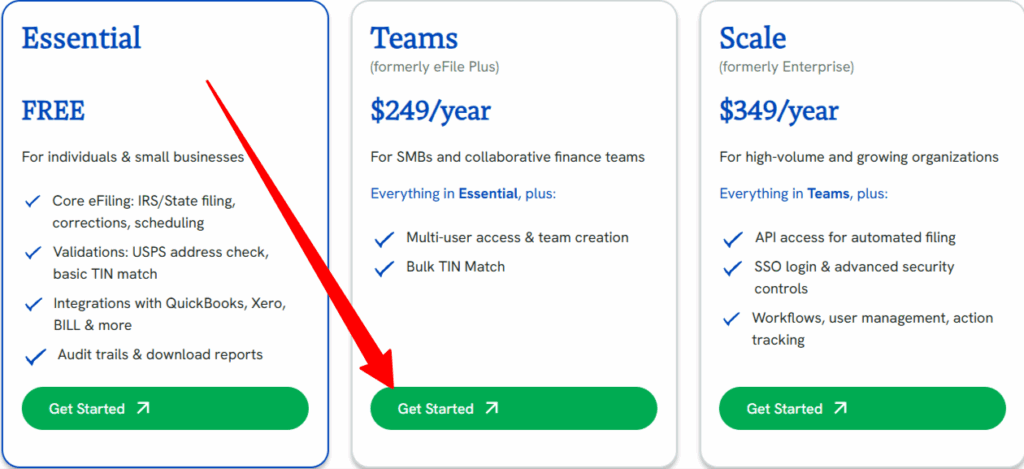Click the checkmark beside SSO login & advanced security
Screen dimensions: 1024x469
pos(733,268)
